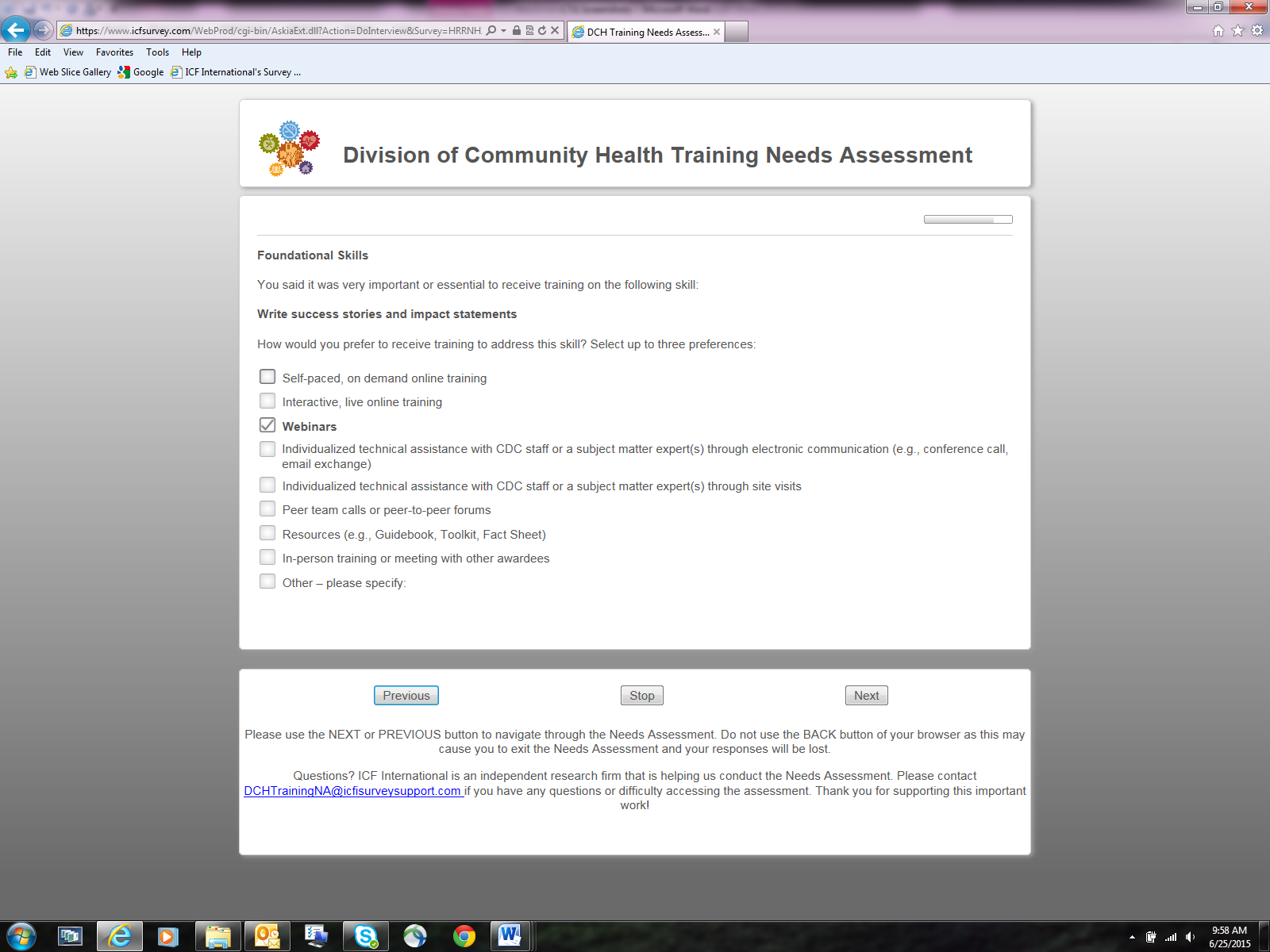Click the address bar search magnifier icon

pos(491,31)
